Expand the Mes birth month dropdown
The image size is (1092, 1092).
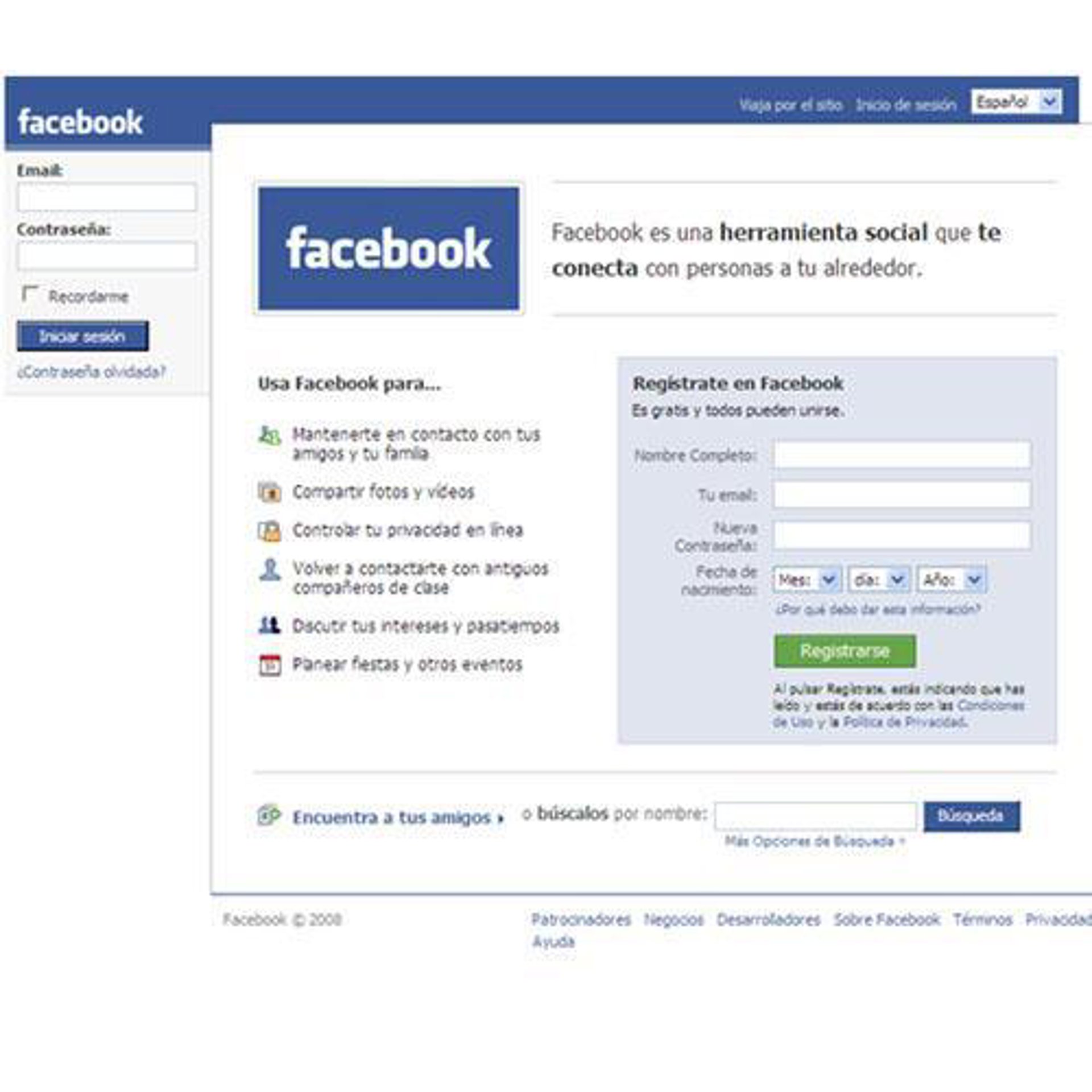(806, 580)
